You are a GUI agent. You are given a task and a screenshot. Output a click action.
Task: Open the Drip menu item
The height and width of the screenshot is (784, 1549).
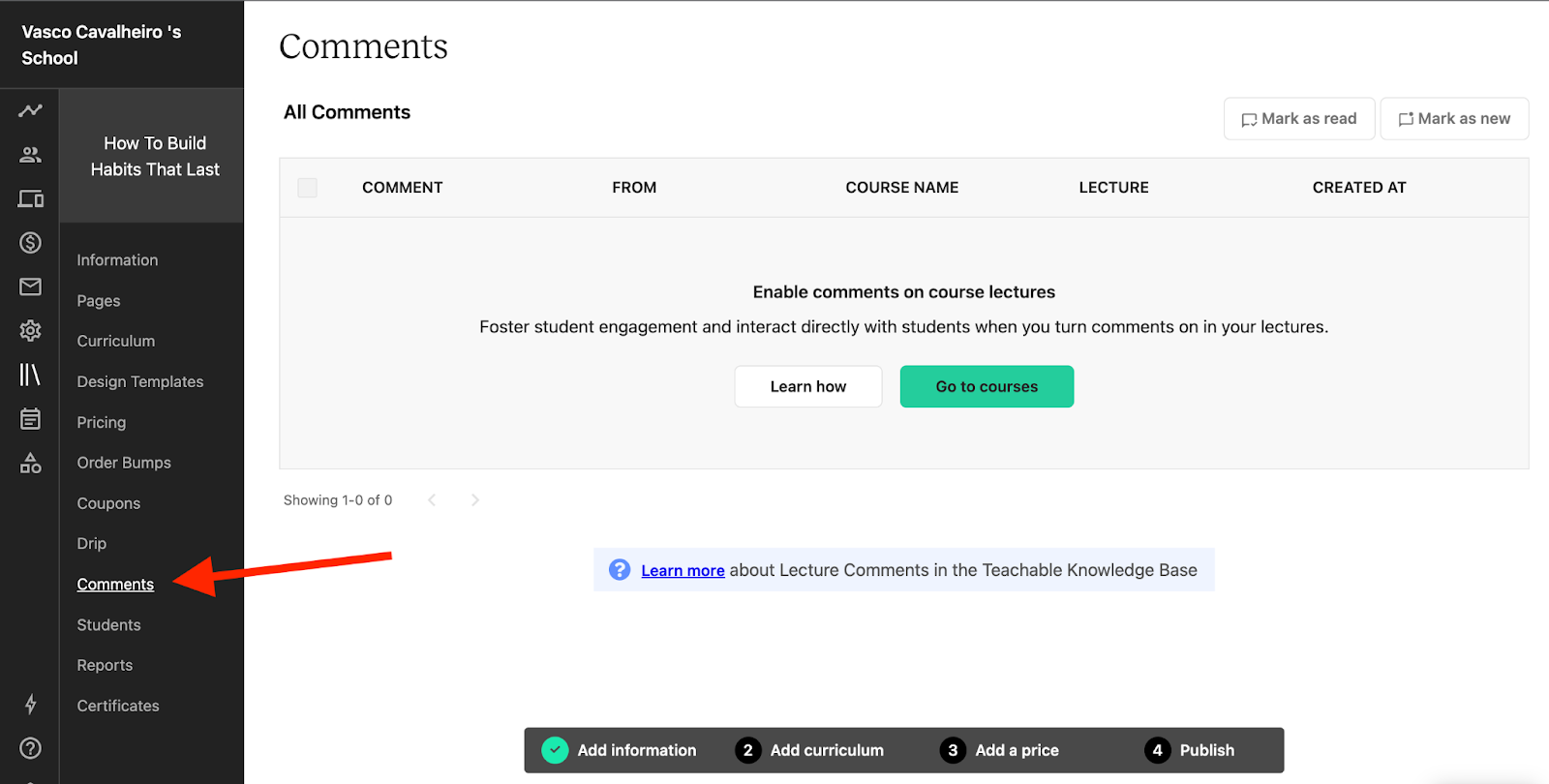(x=92, y=544)
